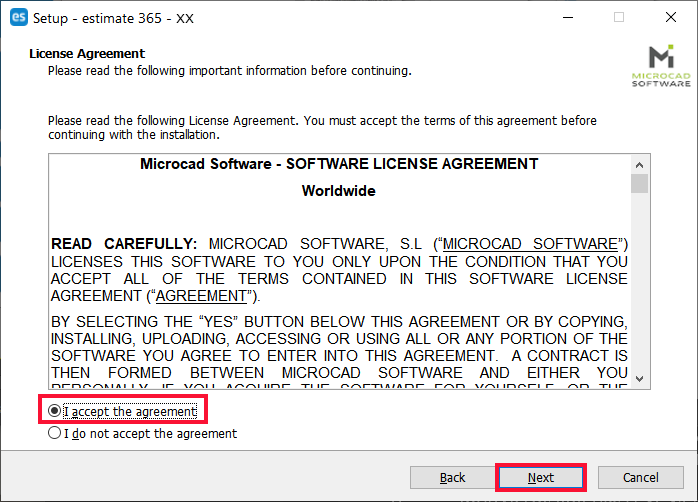Click the estimate 365 'es' title icon

tap(19, 18)
